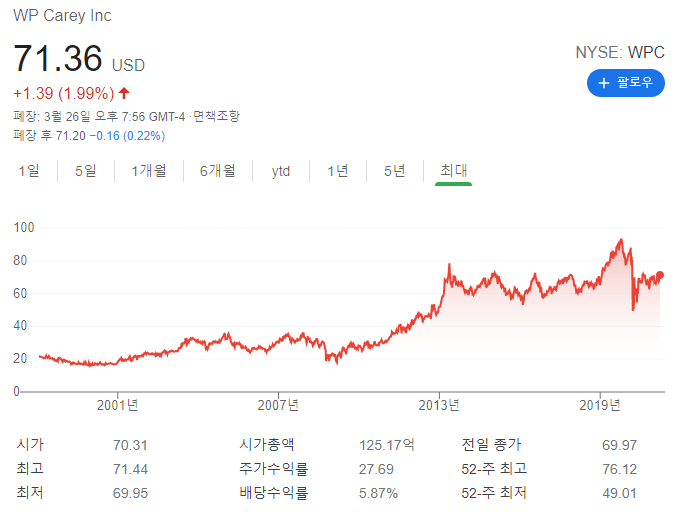
Task: Click the +1.39 (1.99%) change text
Action: coord(64,93)
